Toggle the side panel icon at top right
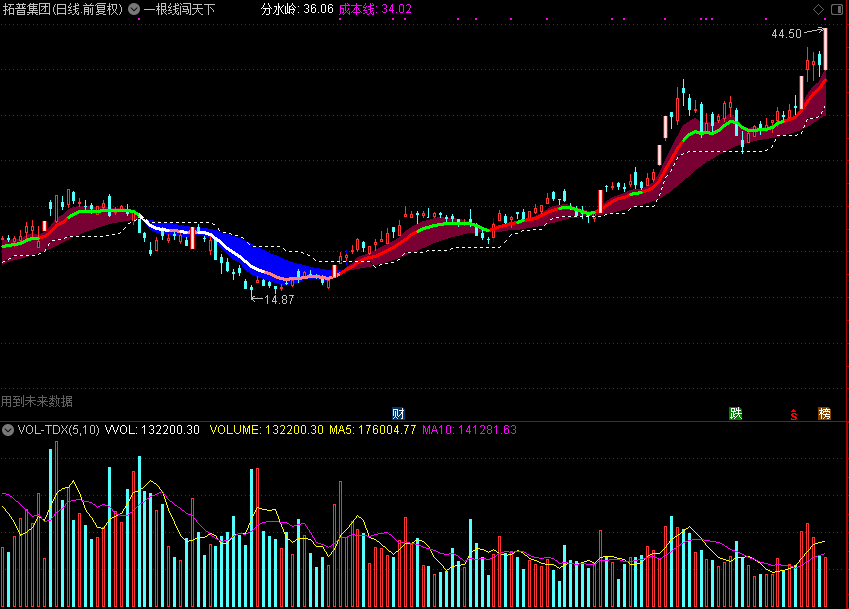 (x=837, y=9)
